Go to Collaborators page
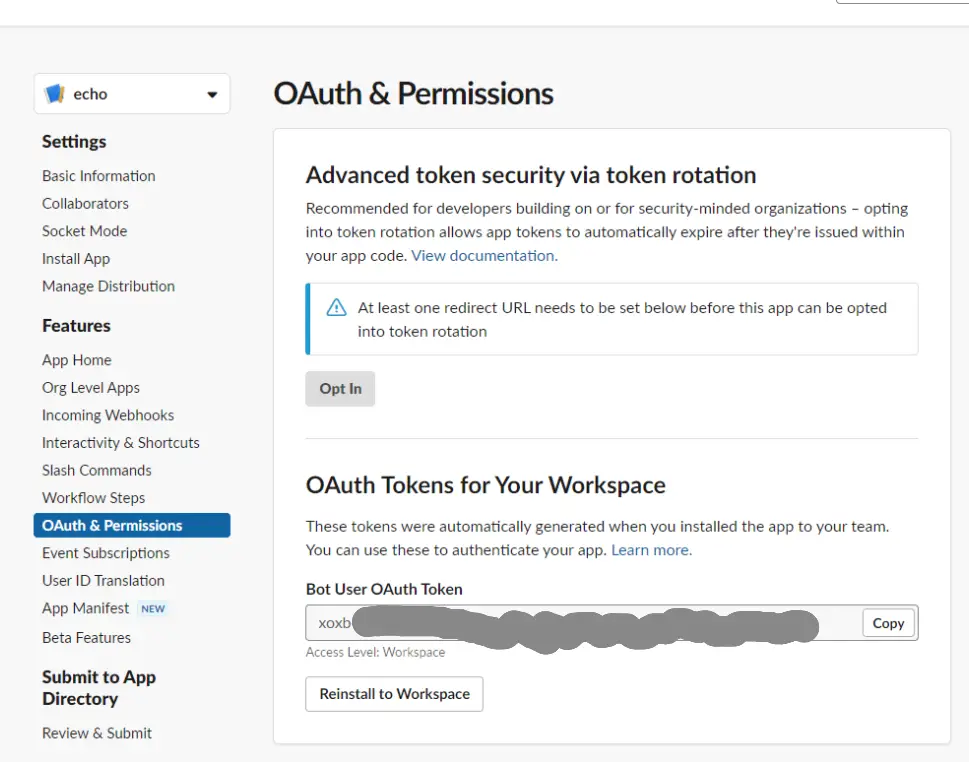969x762 pixels. pos(85,203)
